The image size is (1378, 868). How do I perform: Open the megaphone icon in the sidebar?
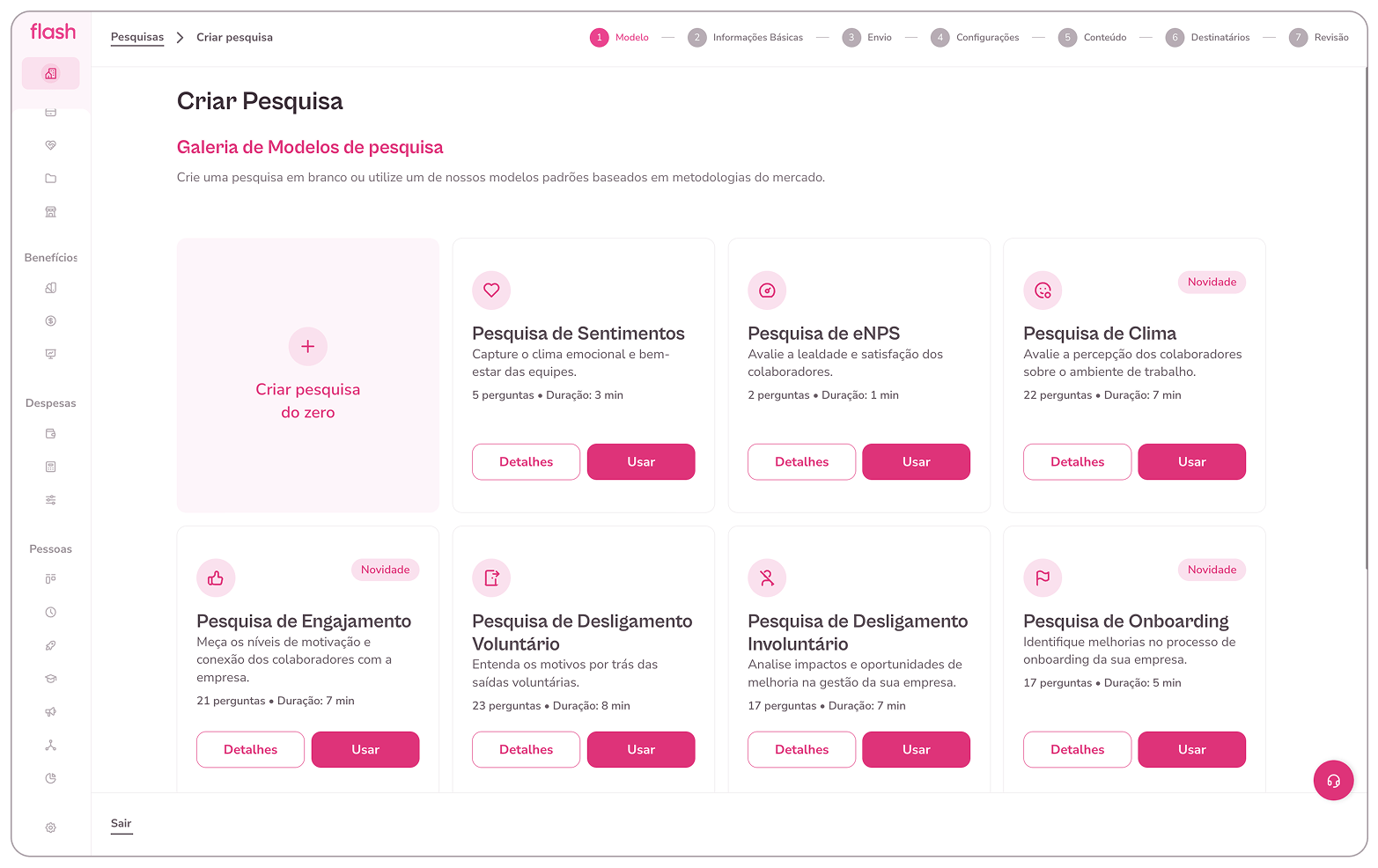(x=51, y=712)
